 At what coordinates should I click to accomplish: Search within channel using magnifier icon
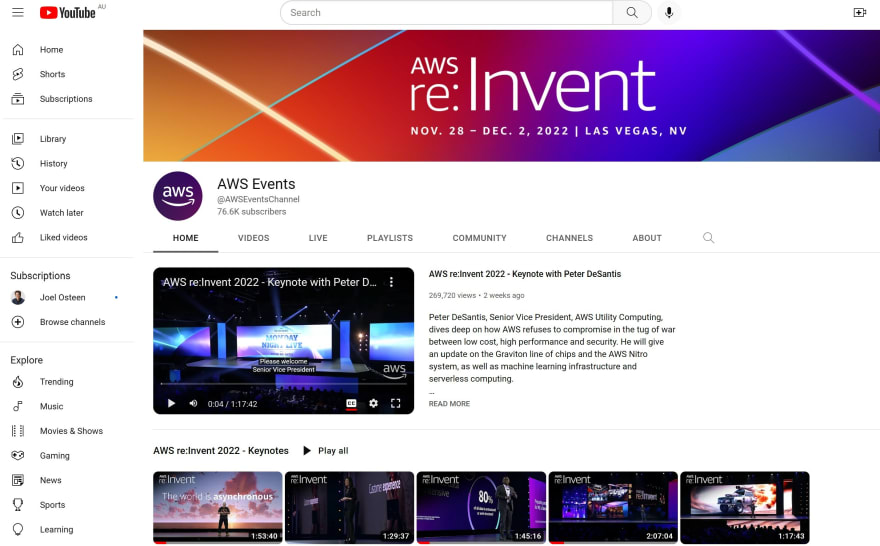709,238
